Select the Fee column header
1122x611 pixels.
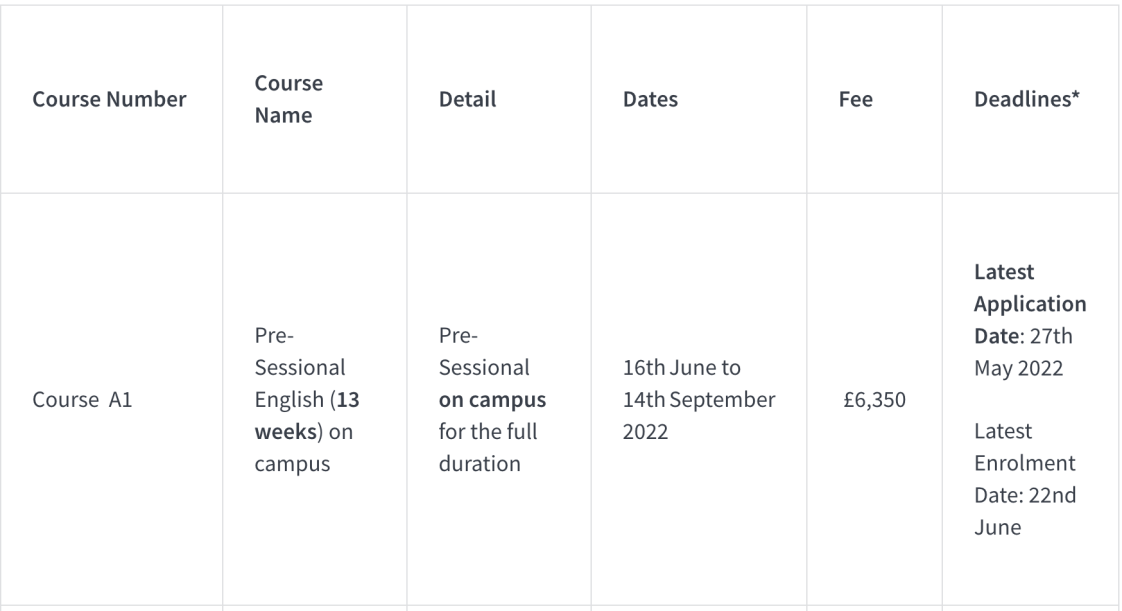[x=856, y=99]
